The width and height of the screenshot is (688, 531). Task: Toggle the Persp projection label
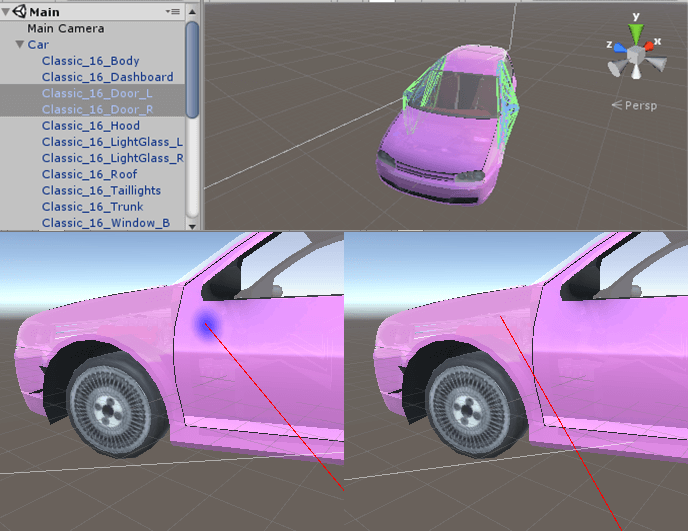634,106
